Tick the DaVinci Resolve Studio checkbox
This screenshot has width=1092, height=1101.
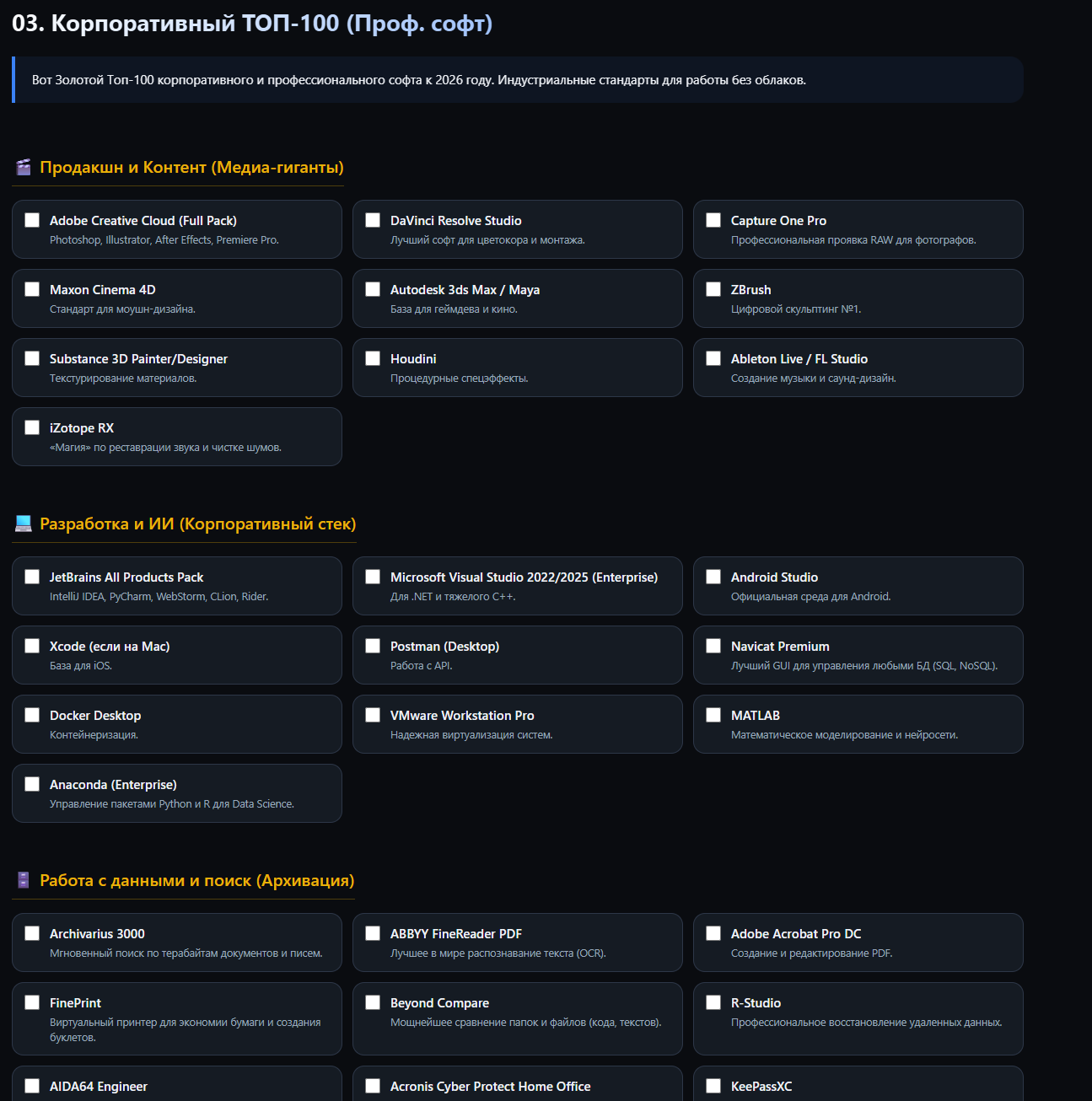(373, 220)
